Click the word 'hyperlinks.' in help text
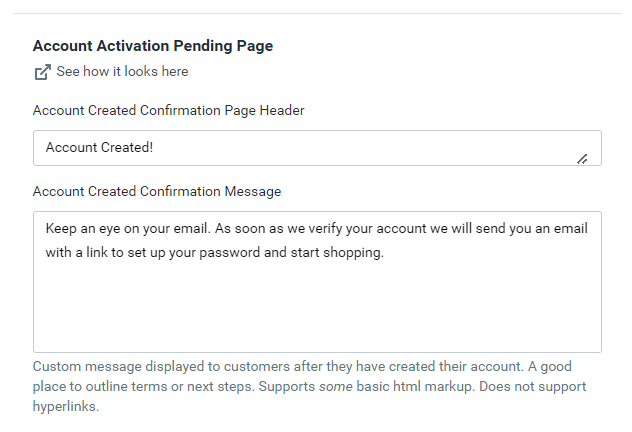Screen dimensions: 632x432 tap(66, 407)
